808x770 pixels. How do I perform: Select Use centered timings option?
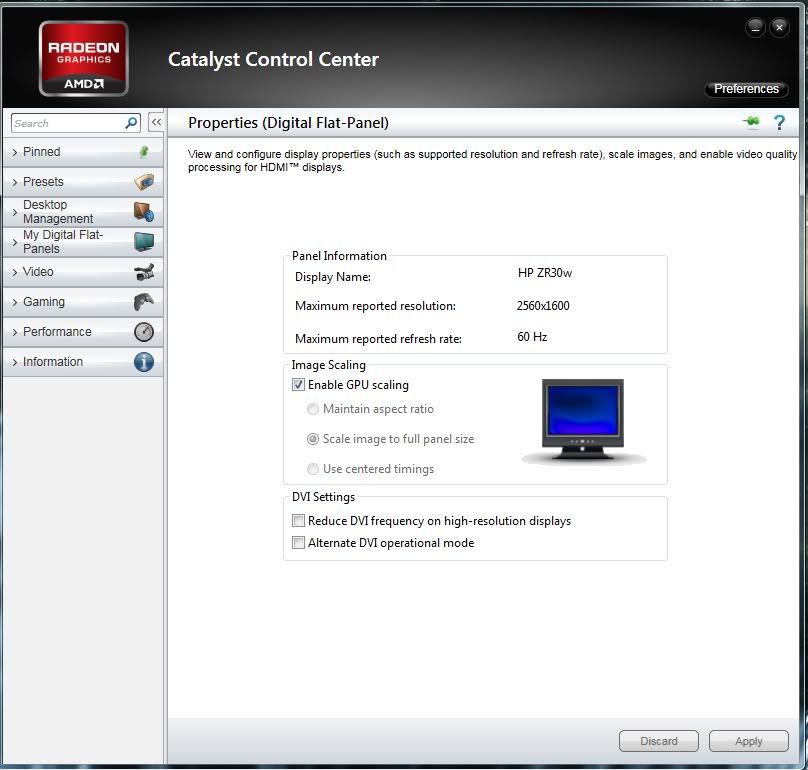click(x=313, y=469)
